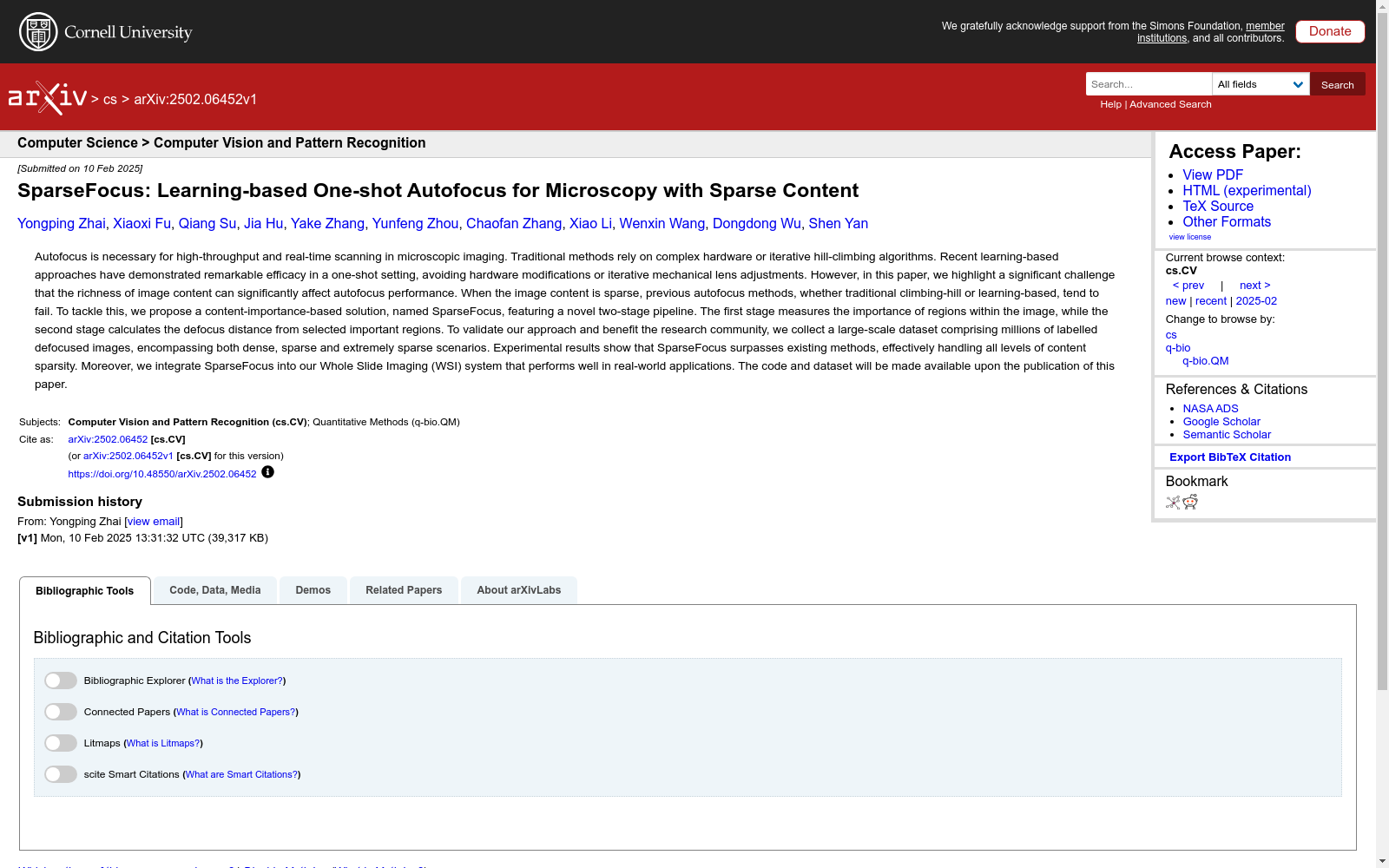This screenshot has height=868, width=1389.
Task: Go to previous paper with prev link
Action: 1188,286
